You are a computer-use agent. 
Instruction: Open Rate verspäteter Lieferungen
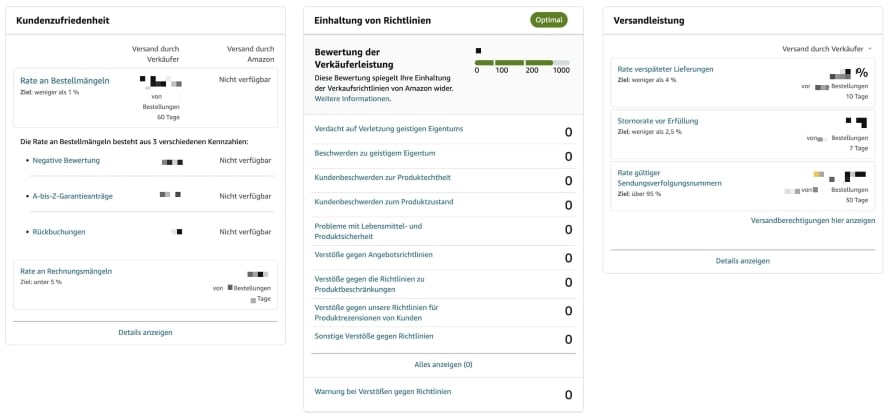667,69
